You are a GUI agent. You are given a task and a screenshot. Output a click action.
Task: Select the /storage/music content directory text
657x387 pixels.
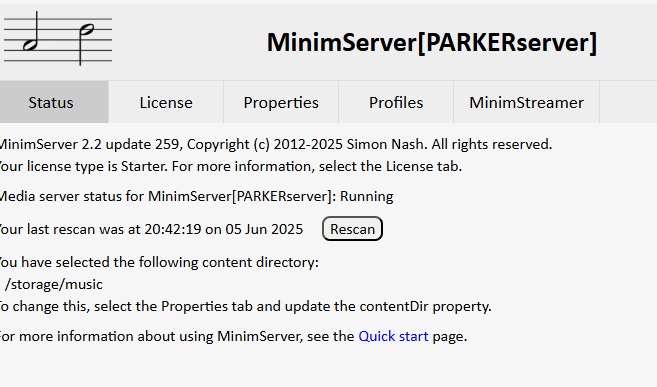coord(54,284)
